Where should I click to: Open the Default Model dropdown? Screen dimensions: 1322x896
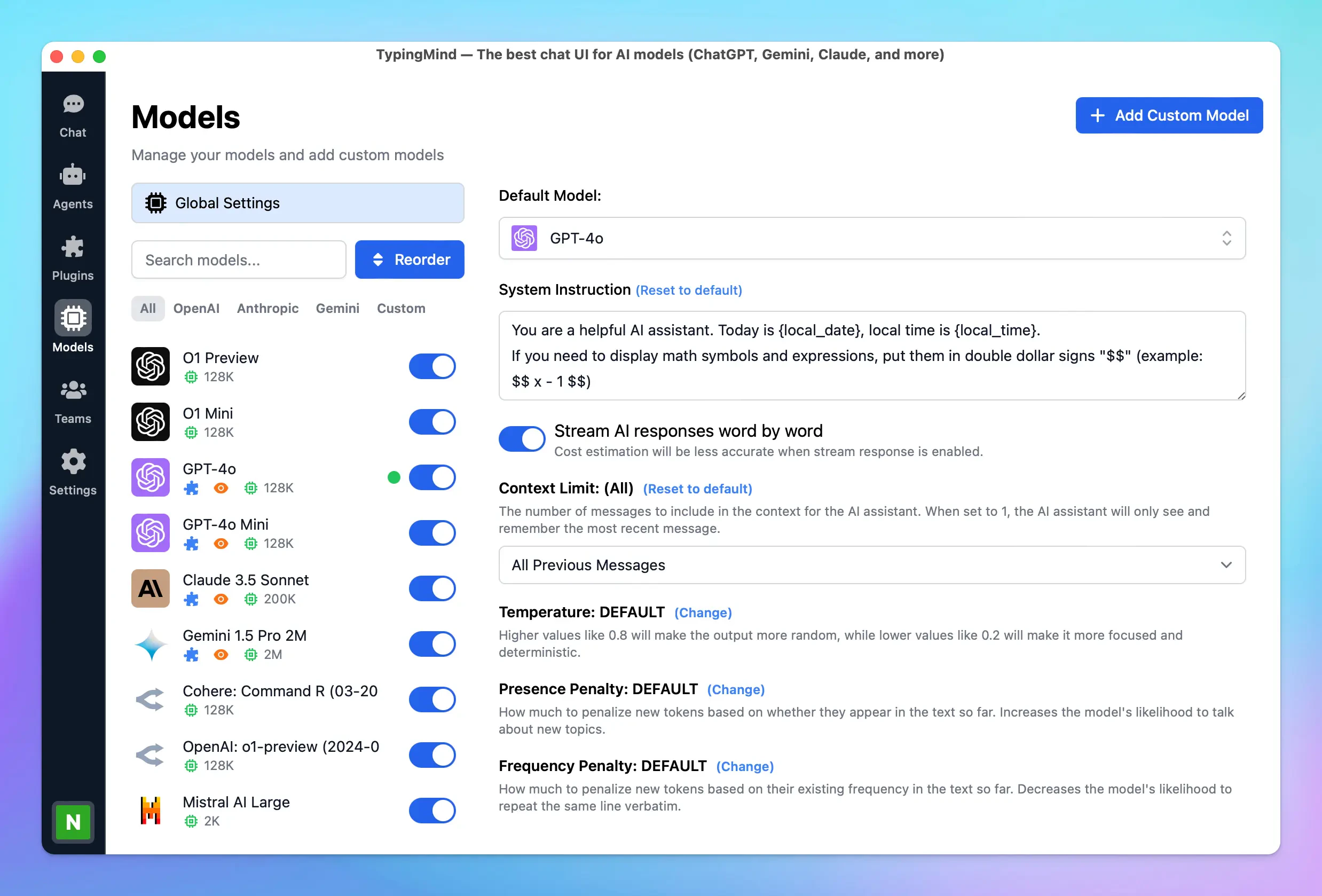pyautogui.click(x=872, y=238)
